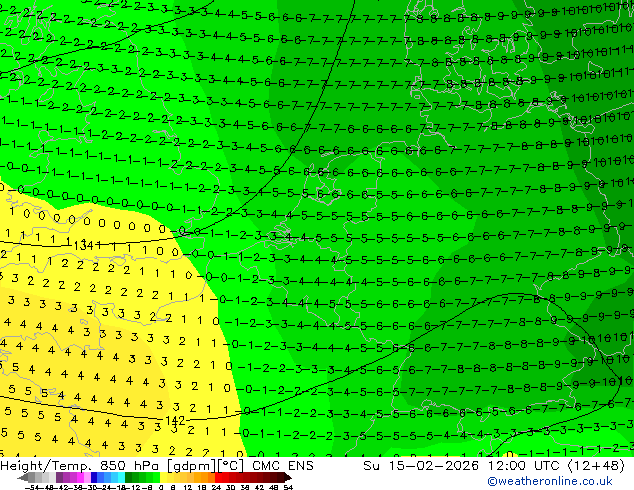Image resolution: width=634 pixels, height=490 pixels.
Task: Click the 'Height/Temp. 850 hPa' map title
Action: coord(79,466)
